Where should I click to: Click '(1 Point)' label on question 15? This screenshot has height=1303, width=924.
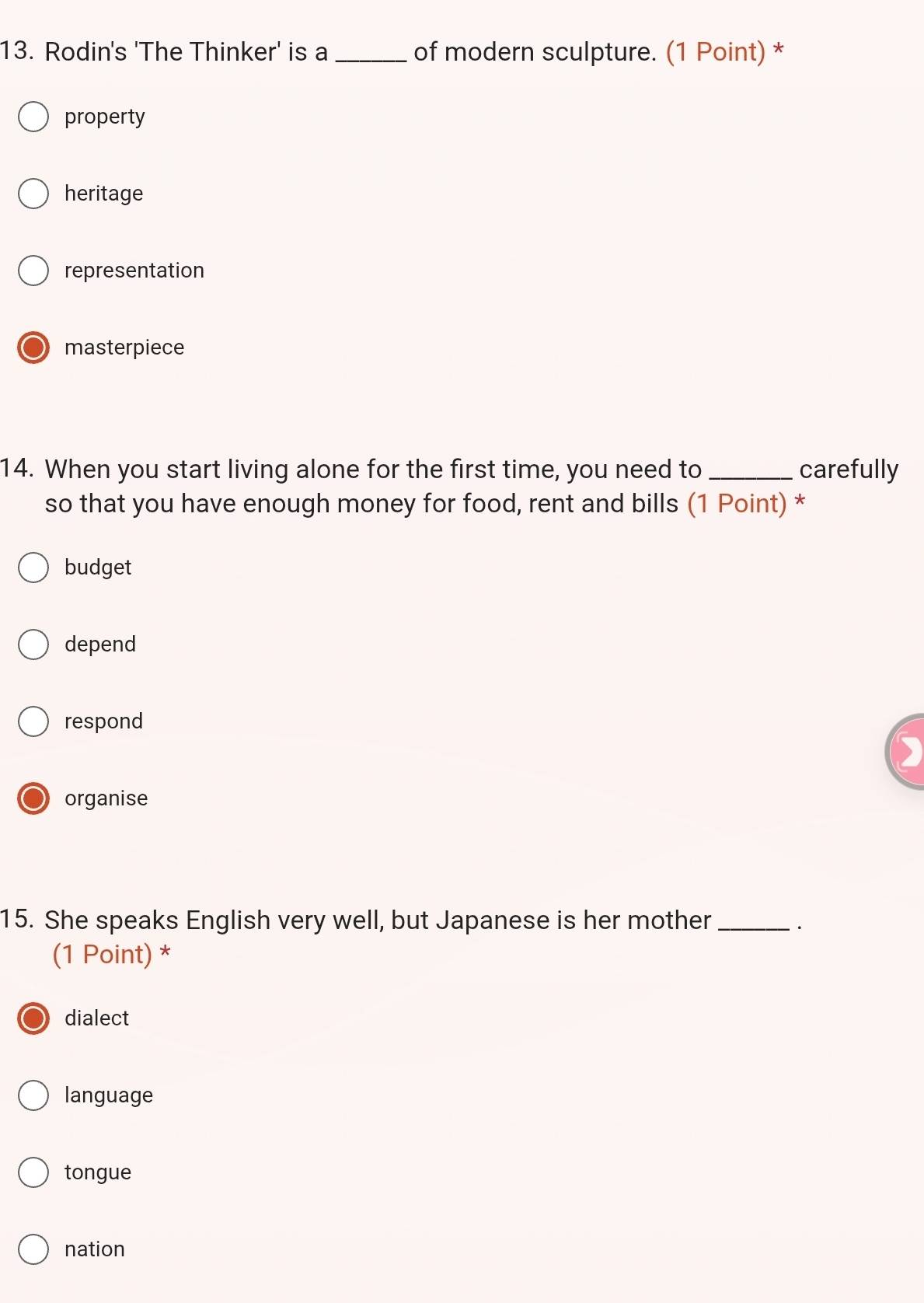tap(103, 955)
